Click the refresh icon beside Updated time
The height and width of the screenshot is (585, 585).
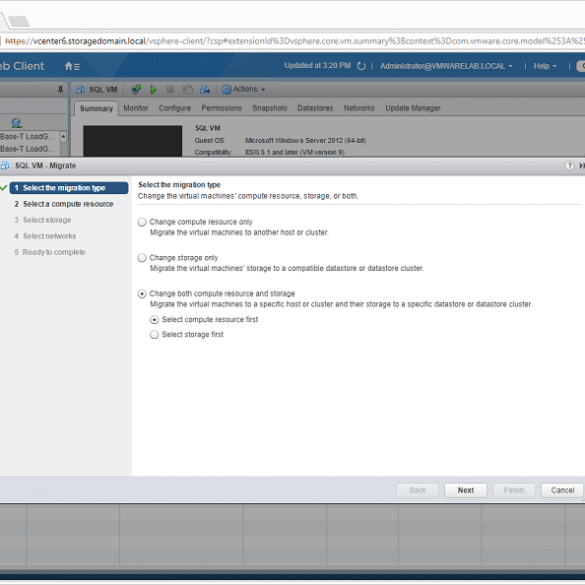tap(361, 66)
